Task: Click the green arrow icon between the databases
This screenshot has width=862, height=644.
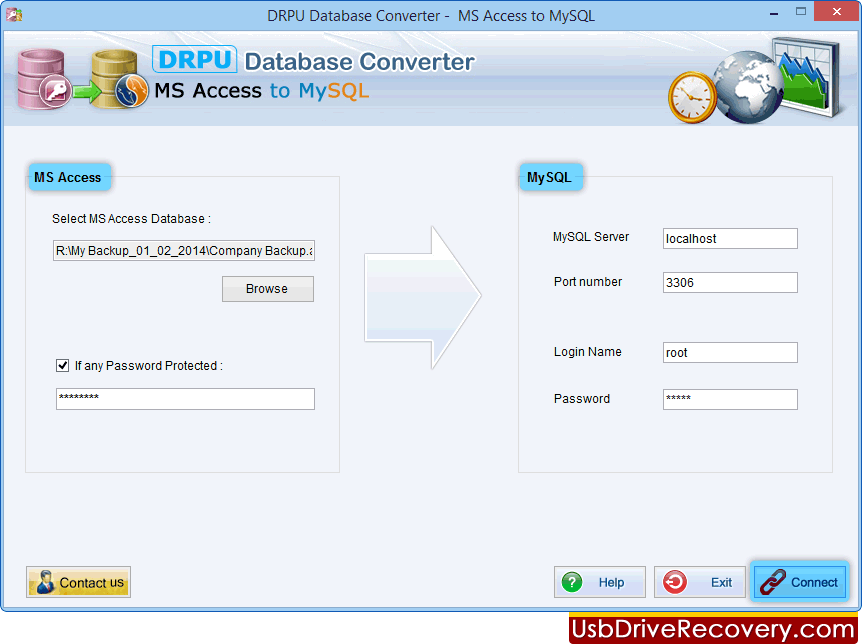Action: pyautogui.click(x=87, y=92)
